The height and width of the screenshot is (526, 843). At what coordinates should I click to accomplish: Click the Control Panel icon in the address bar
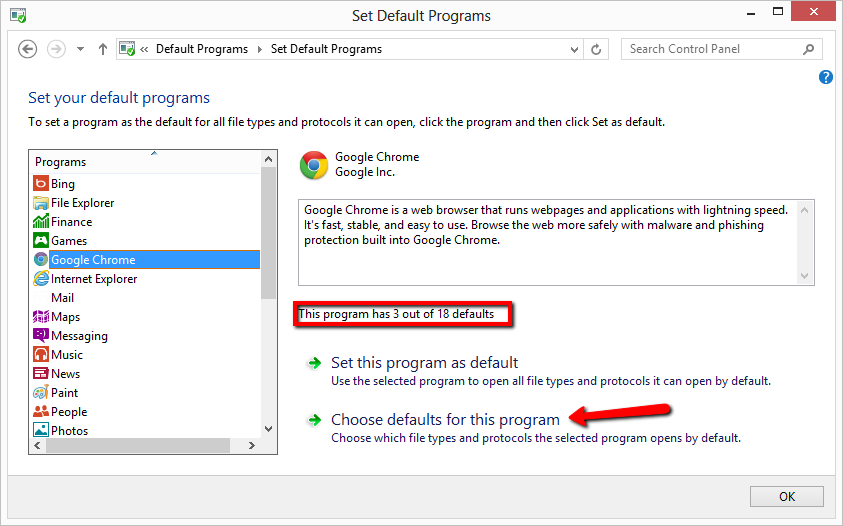pyautogui.click(x=127, y=49)
